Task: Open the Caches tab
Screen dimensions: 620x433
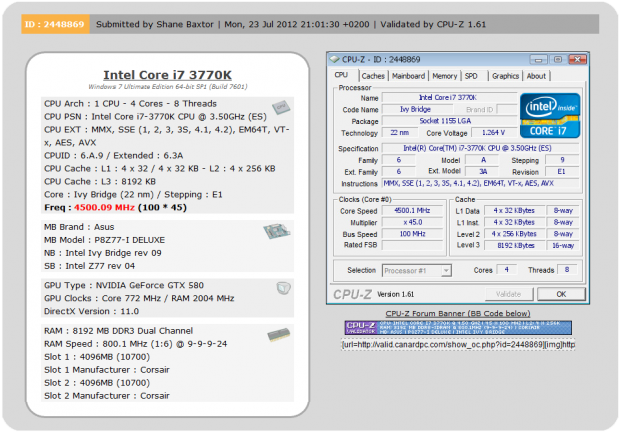Action: 373,76
